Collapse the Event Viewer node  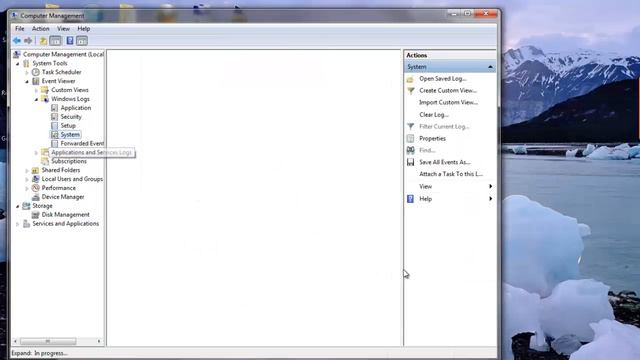27,81
